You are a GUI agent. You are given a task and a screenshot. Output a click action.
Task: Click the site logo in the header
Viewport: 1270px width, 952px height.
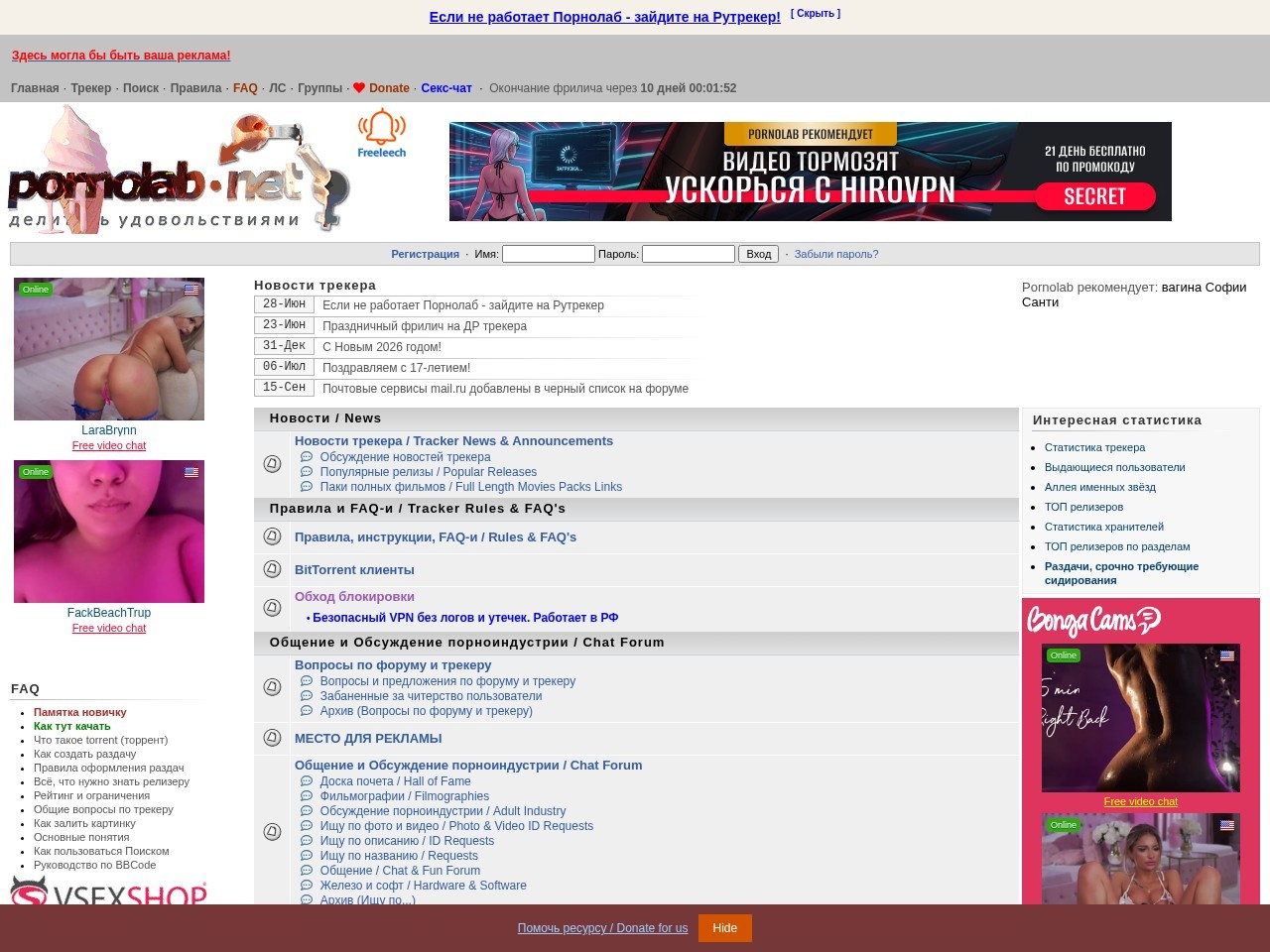[180, 170]
